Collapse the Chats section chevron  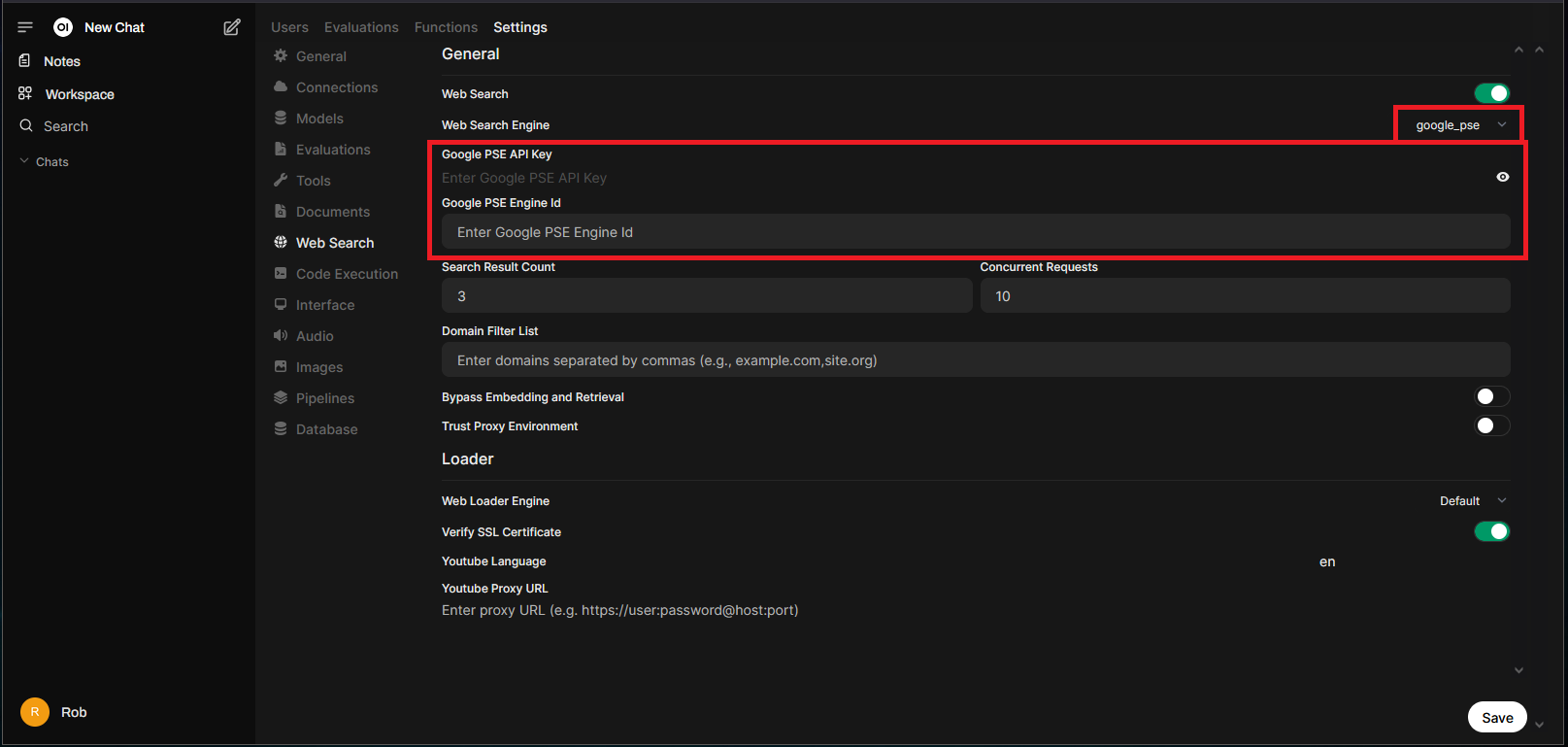pos(24,161)
